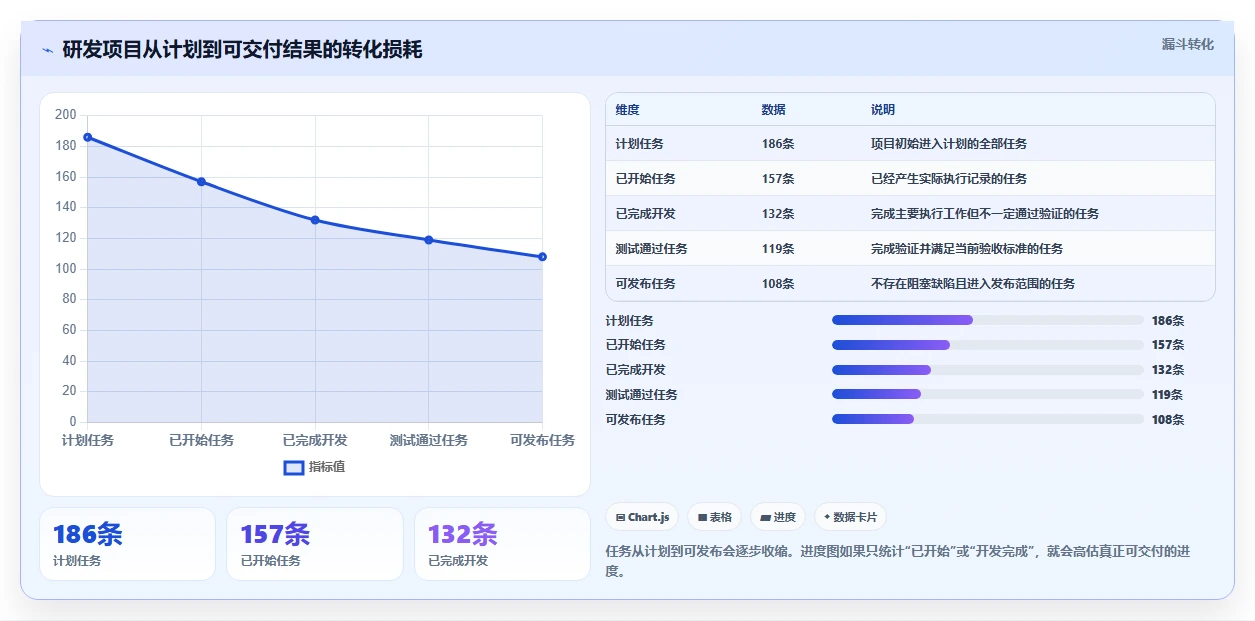Click the 108条 value beside progress bar
Viewport: 1255px width, 621px height.
click(x=1168, y=420)
